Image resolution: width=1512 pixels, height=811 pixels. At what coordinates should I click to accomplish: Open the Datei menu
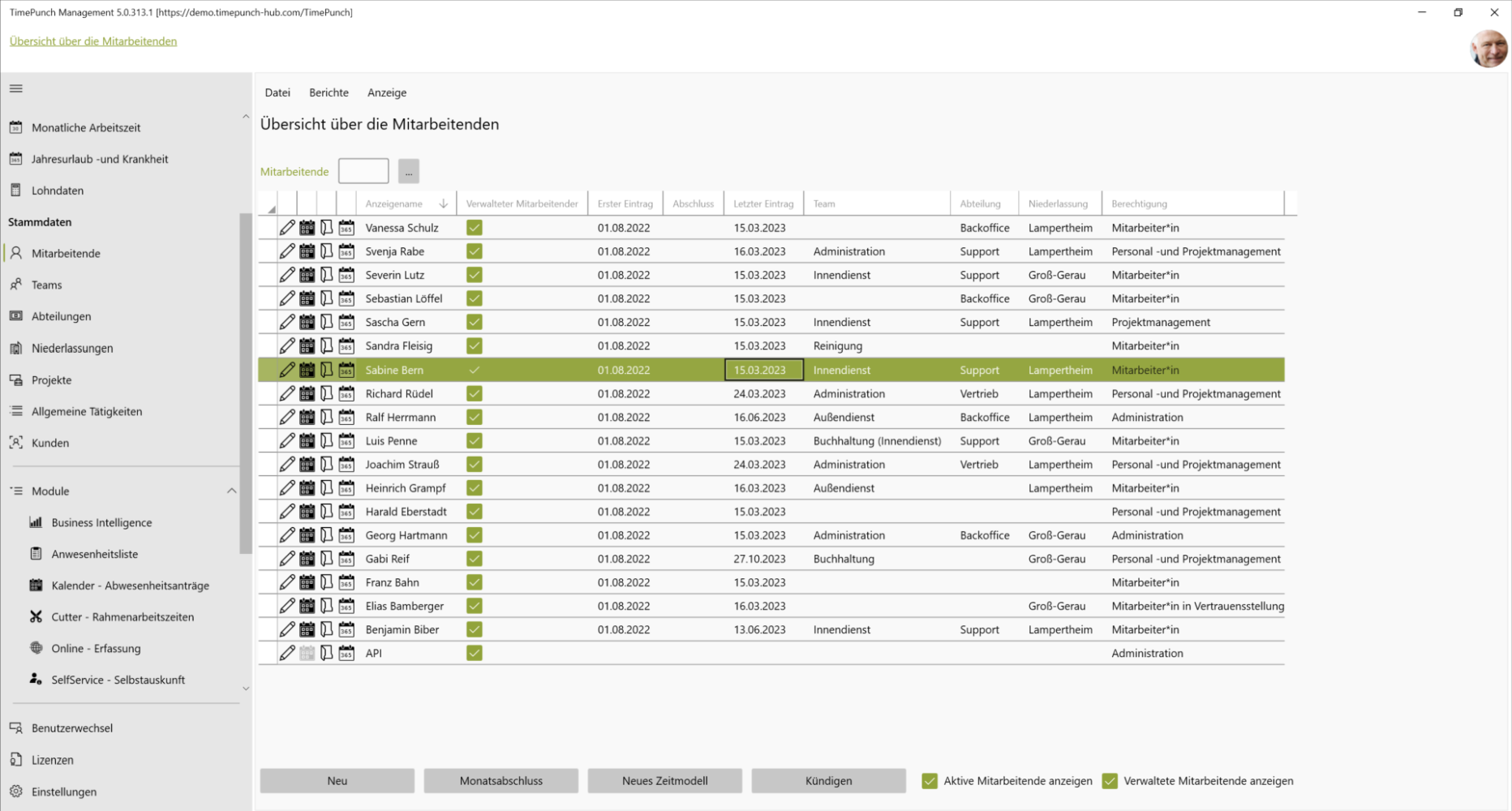pos(277,92)
